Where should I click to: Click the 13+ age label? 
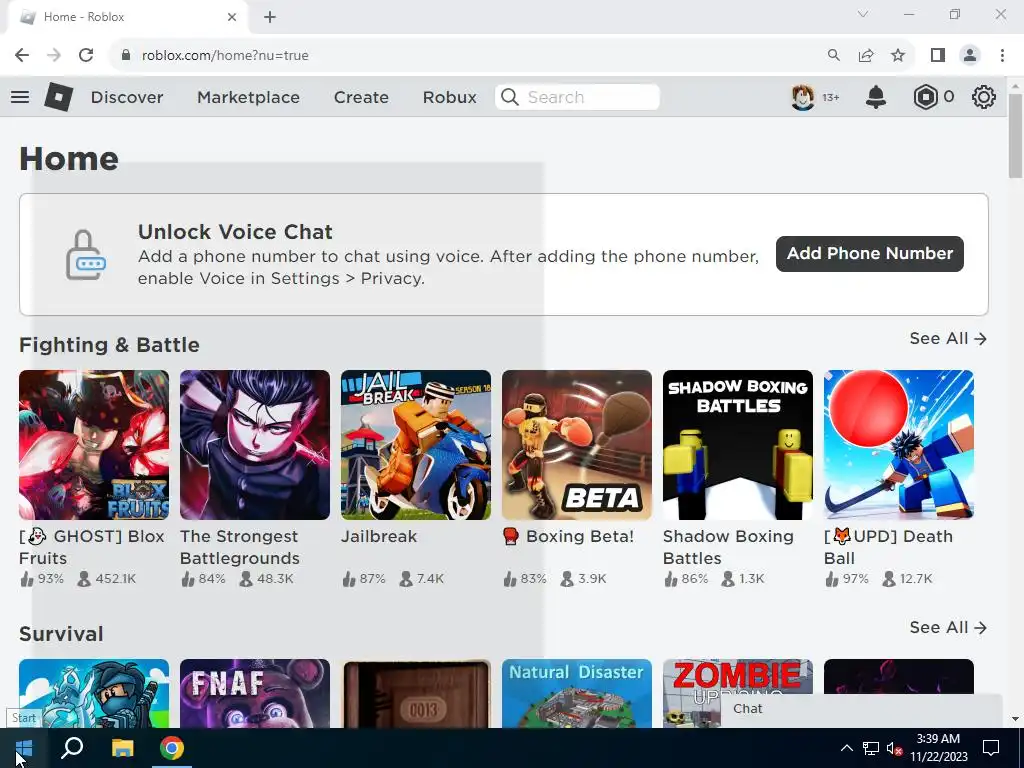click(x=831, y=97)
